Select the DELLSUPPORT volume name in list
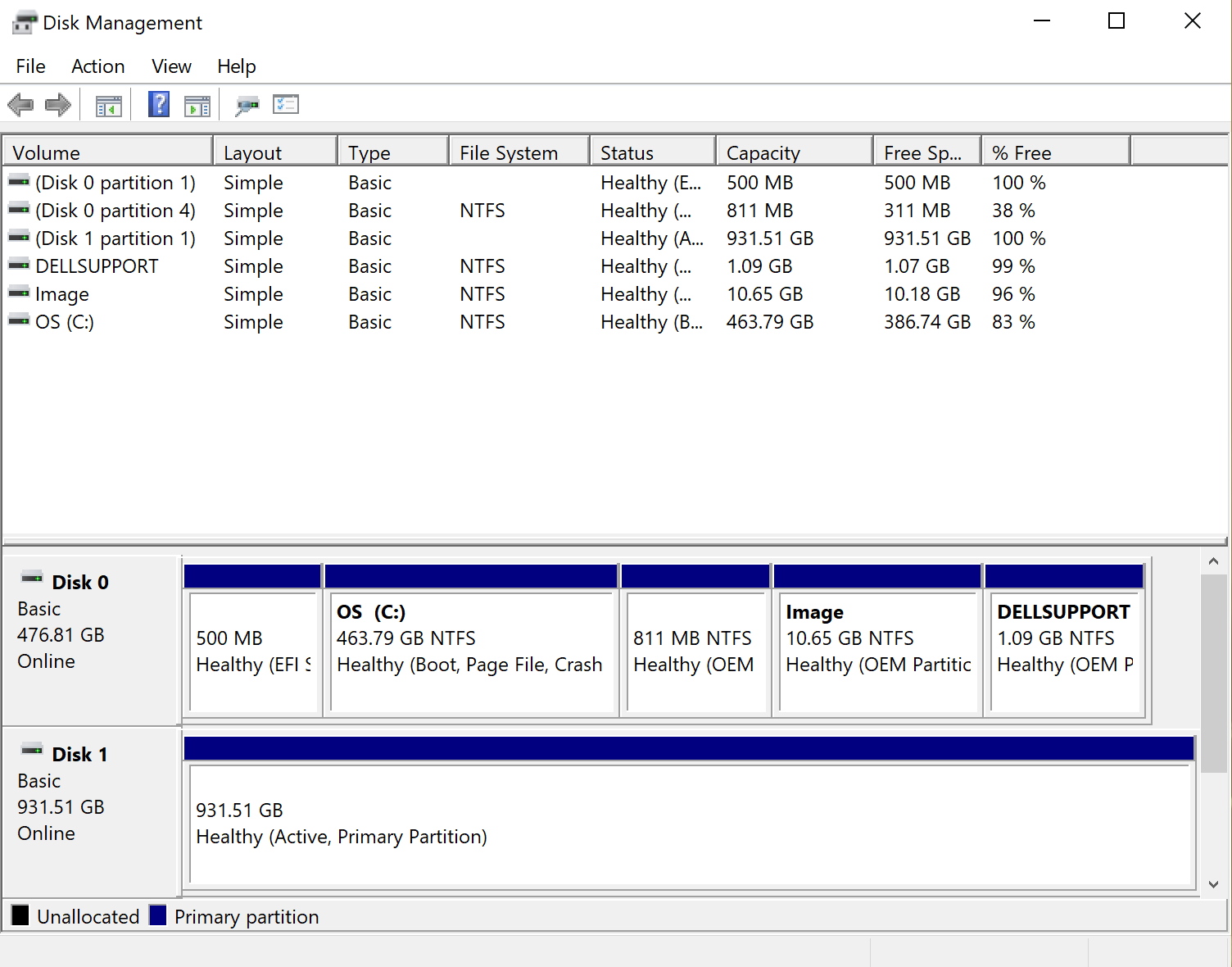 [97, 266]
